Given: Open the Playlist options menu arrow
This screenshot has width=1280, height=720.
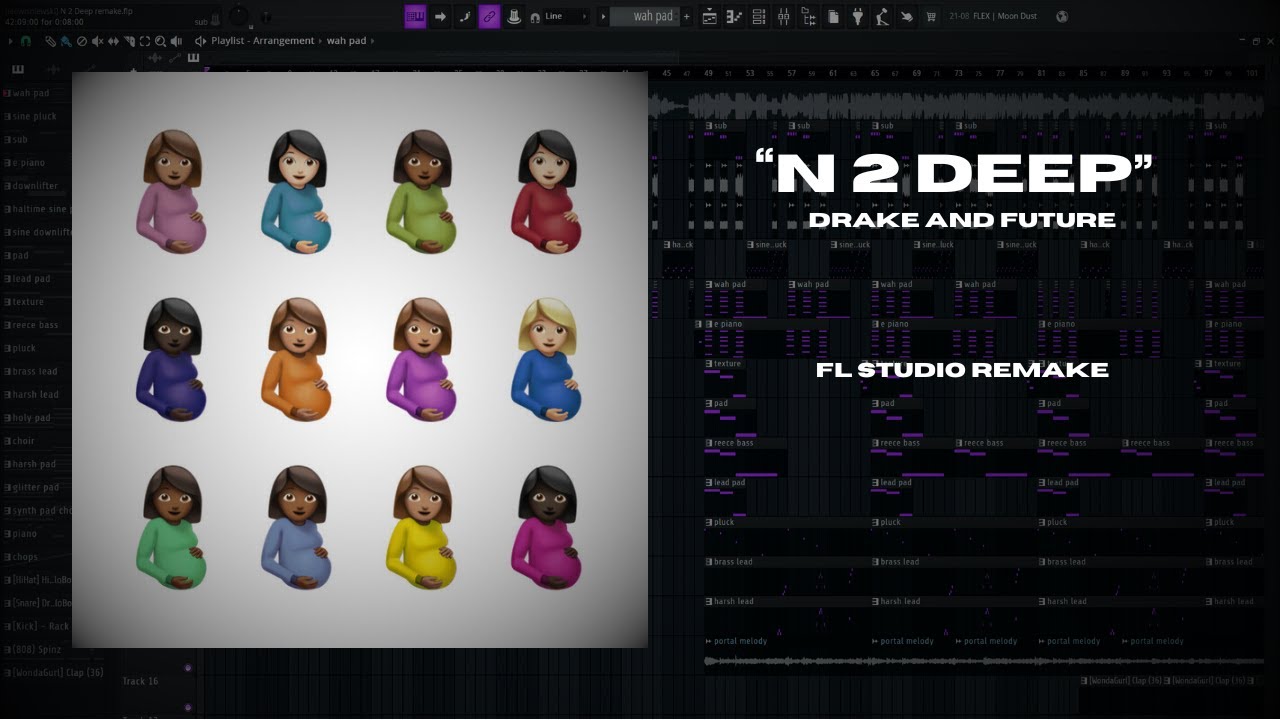Looking at the screenshot, I should tap(11, 41).
